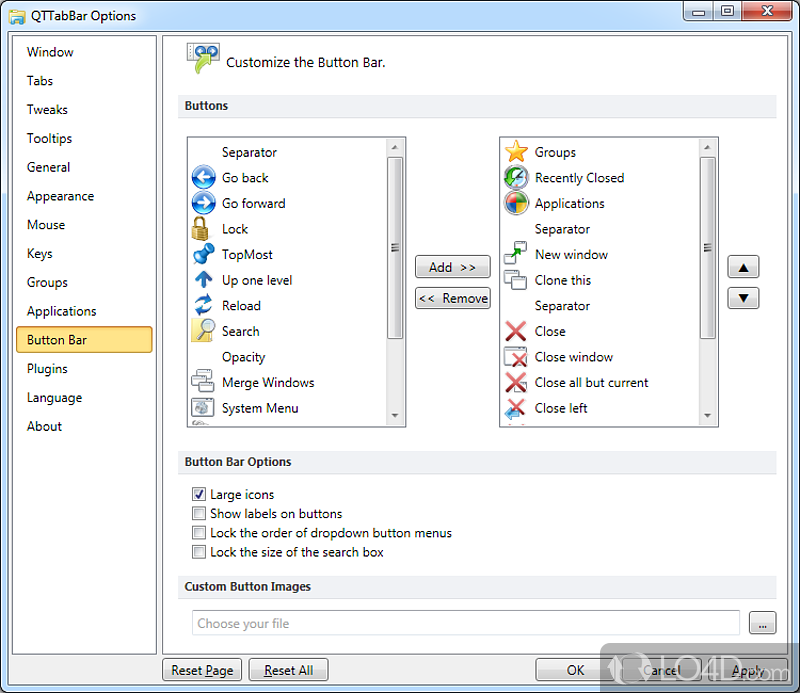Click the red X Close icon
Viewport: 800px width, 693px height.
[x=516, y=331]
